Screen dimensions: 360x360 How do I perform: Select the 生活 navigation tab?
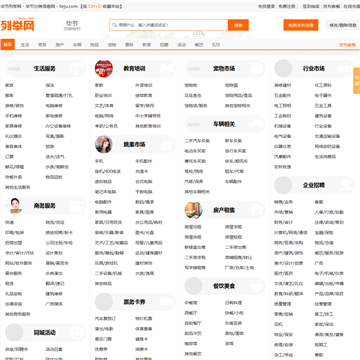(x=25, y=45)
